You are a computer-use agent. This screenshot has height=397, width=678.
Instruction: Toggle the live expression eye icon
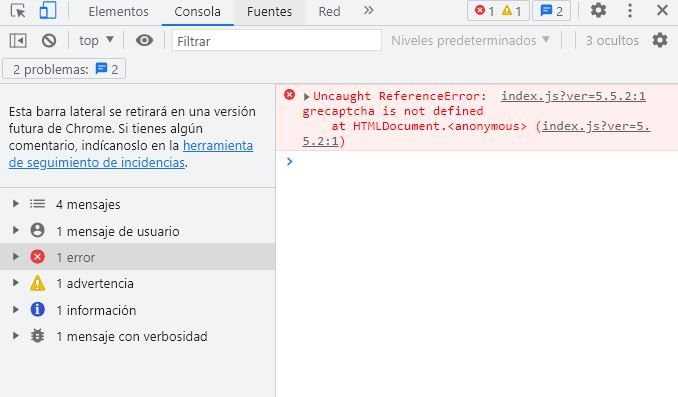[x=144, y=40]
